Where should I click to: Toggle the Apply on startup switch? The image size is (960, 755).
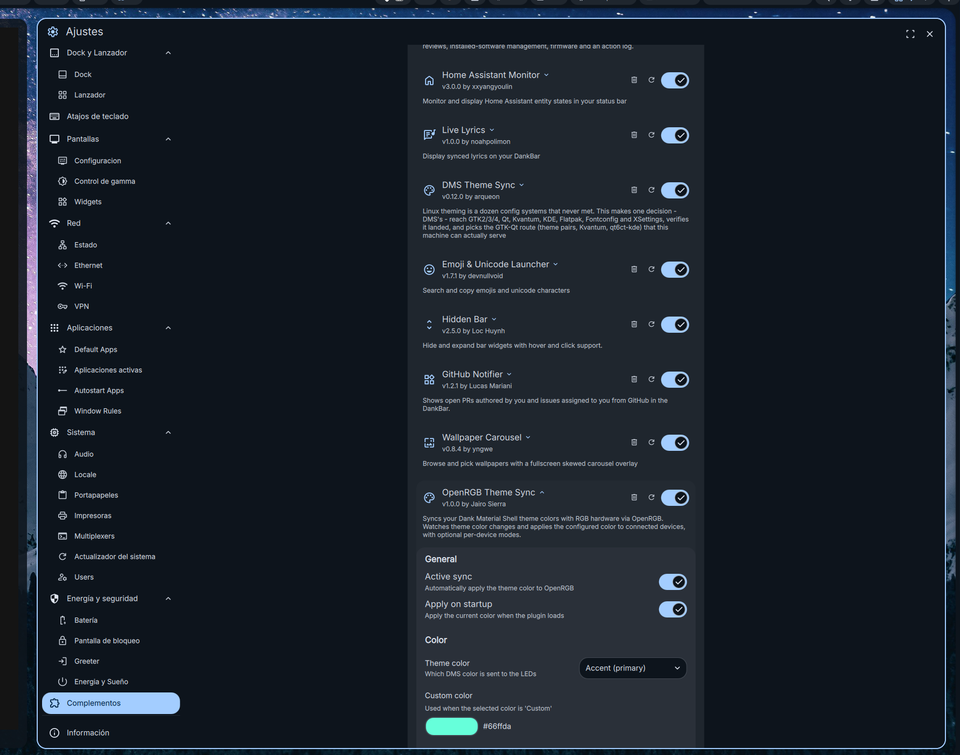coord(673,609)
